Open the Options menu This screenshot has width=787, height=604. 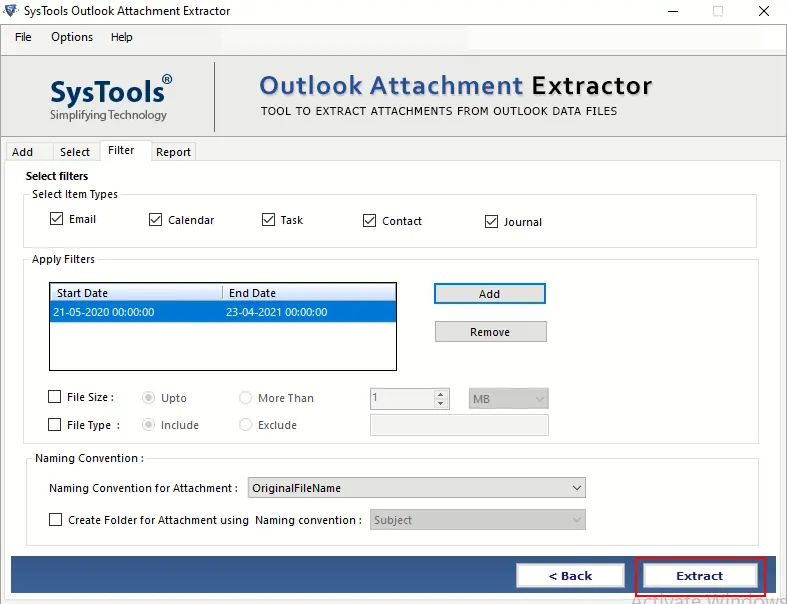72,37
